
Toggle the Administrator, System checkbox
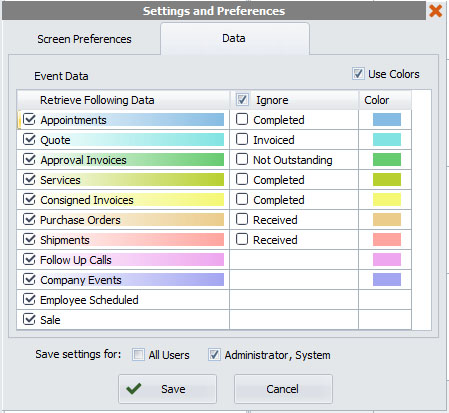tap(214, 354)
